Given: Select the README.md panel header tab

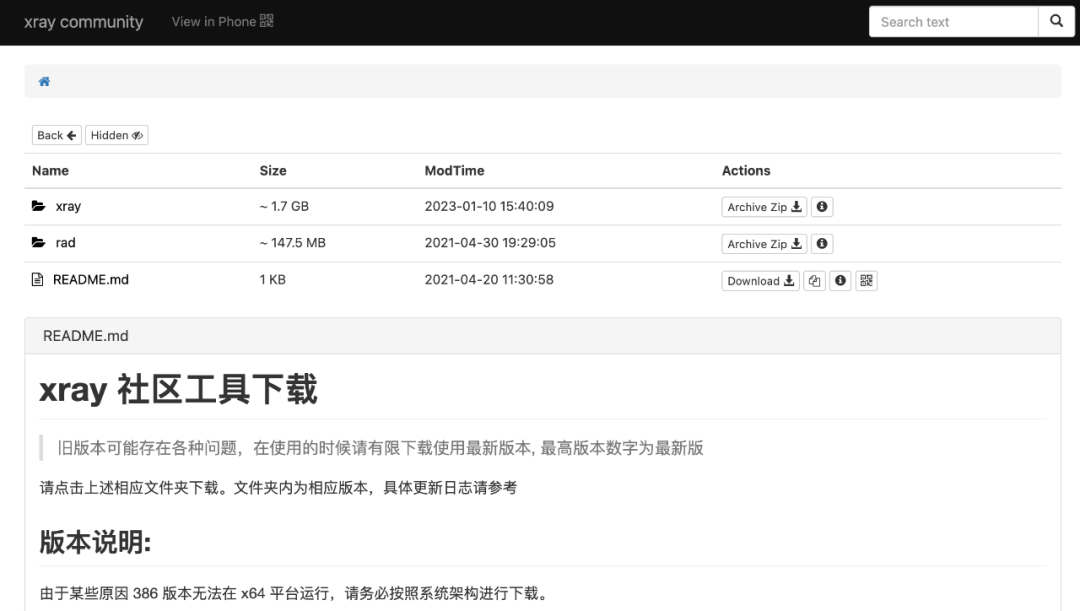Looking at the screenshot, I should [x=83, y=336].
